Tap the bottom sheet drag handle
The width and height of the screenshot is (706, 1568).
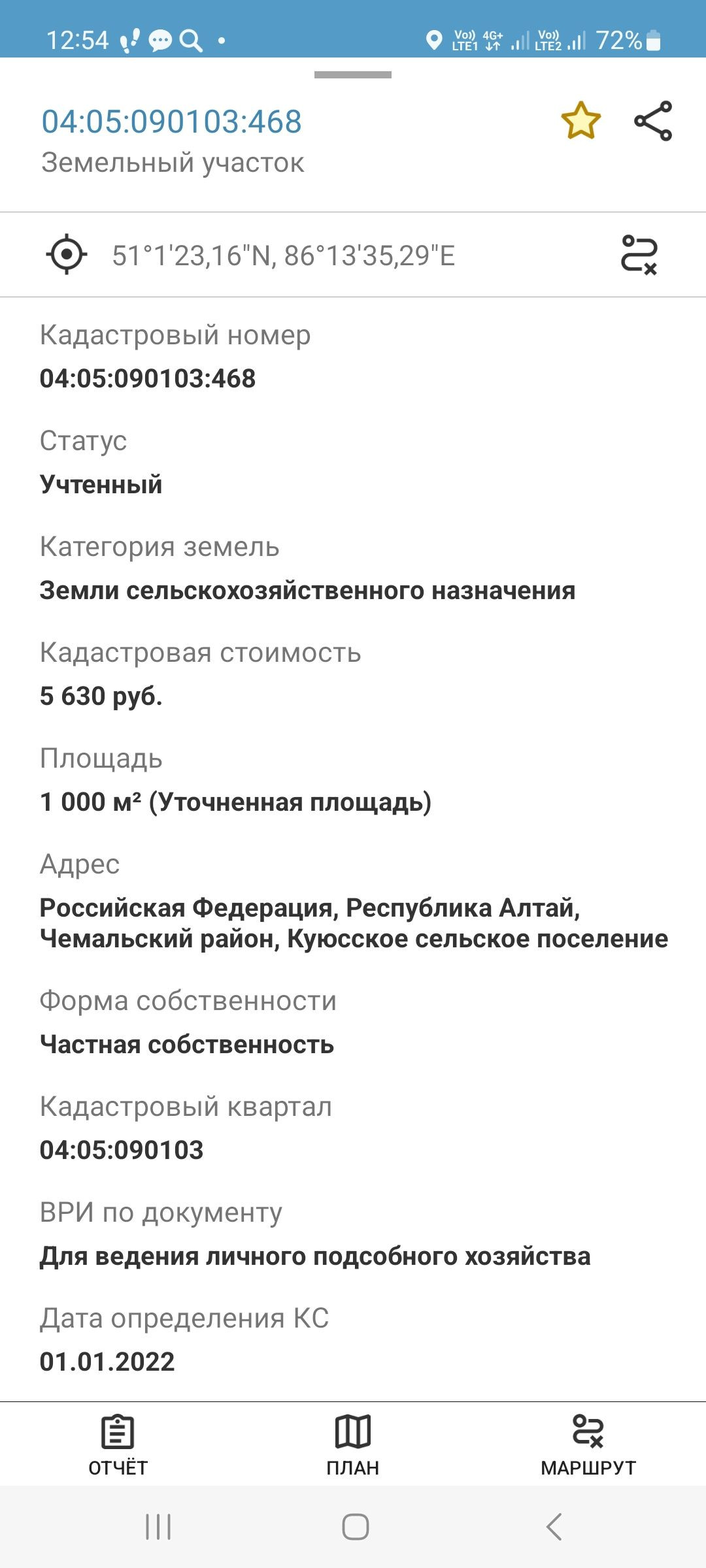coord(353,75)
